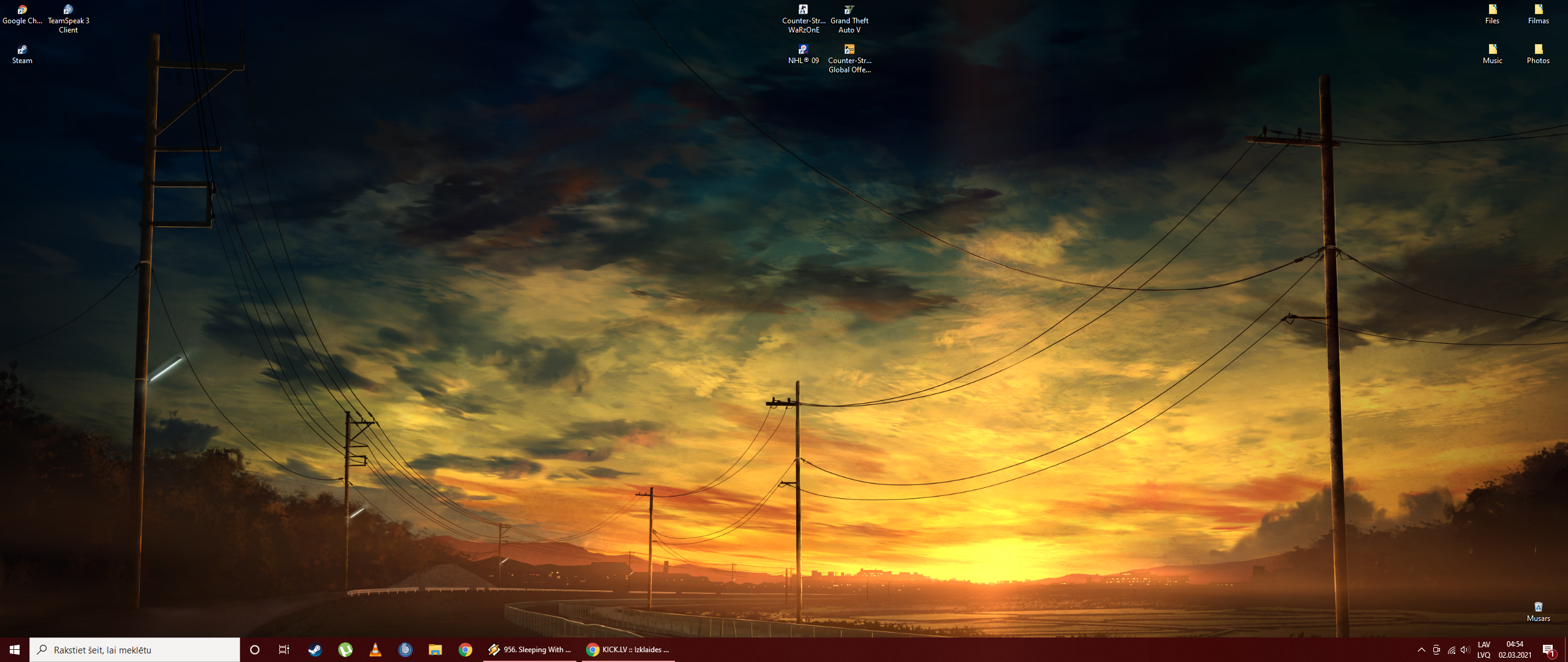Click the taskbar search box 'Rakstiet šeit, lai meklētu'
The image size is (1568, 662).
tap(135, 650)
